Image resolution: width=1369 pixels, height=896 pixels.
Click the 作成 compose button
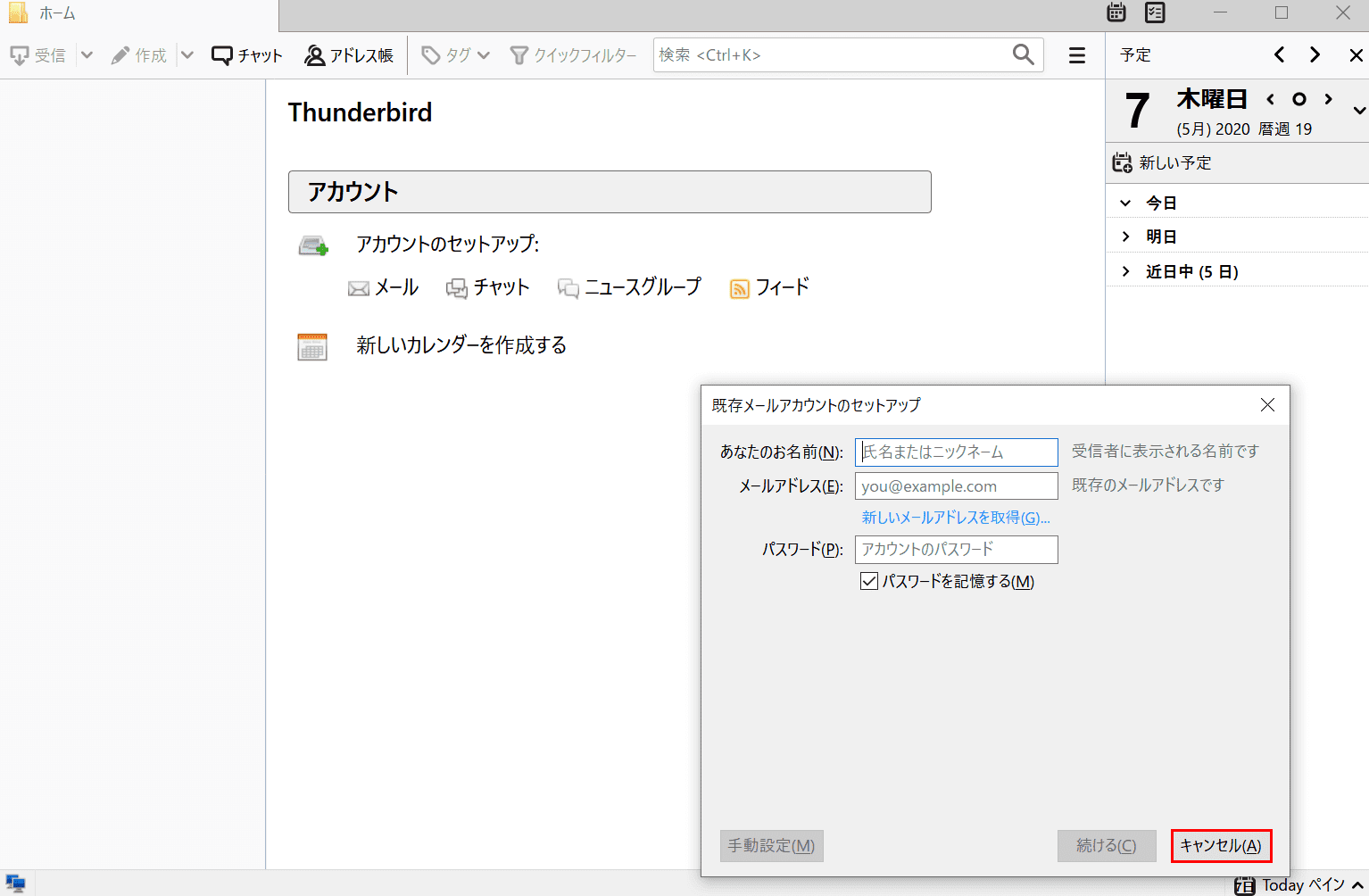click(x=138, y=55)
